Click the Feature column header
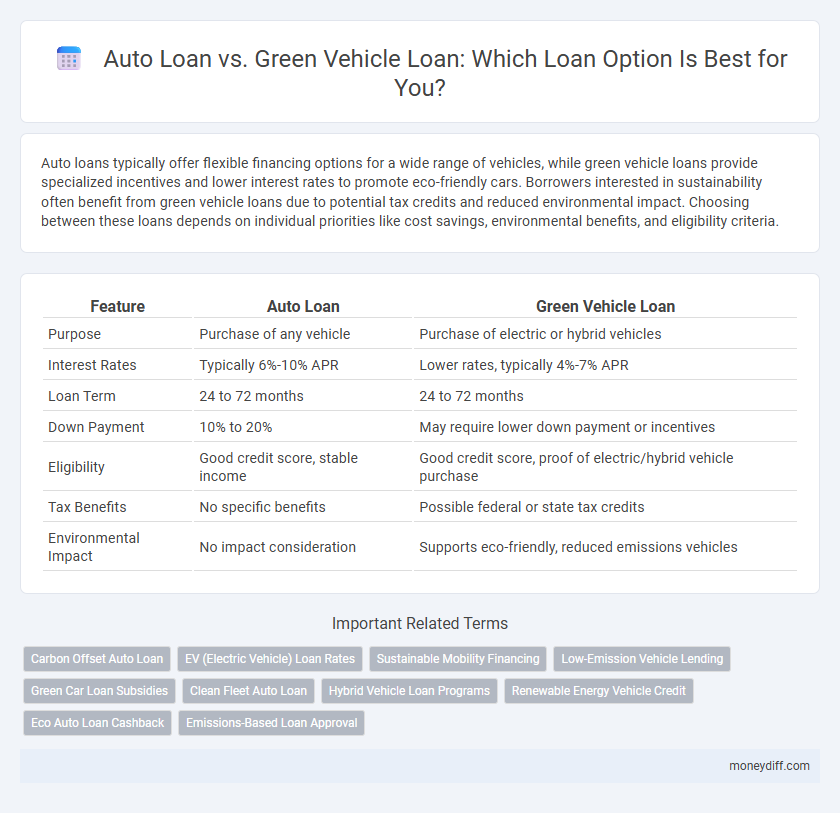840x813 pixels. click(x=117, y=306)
